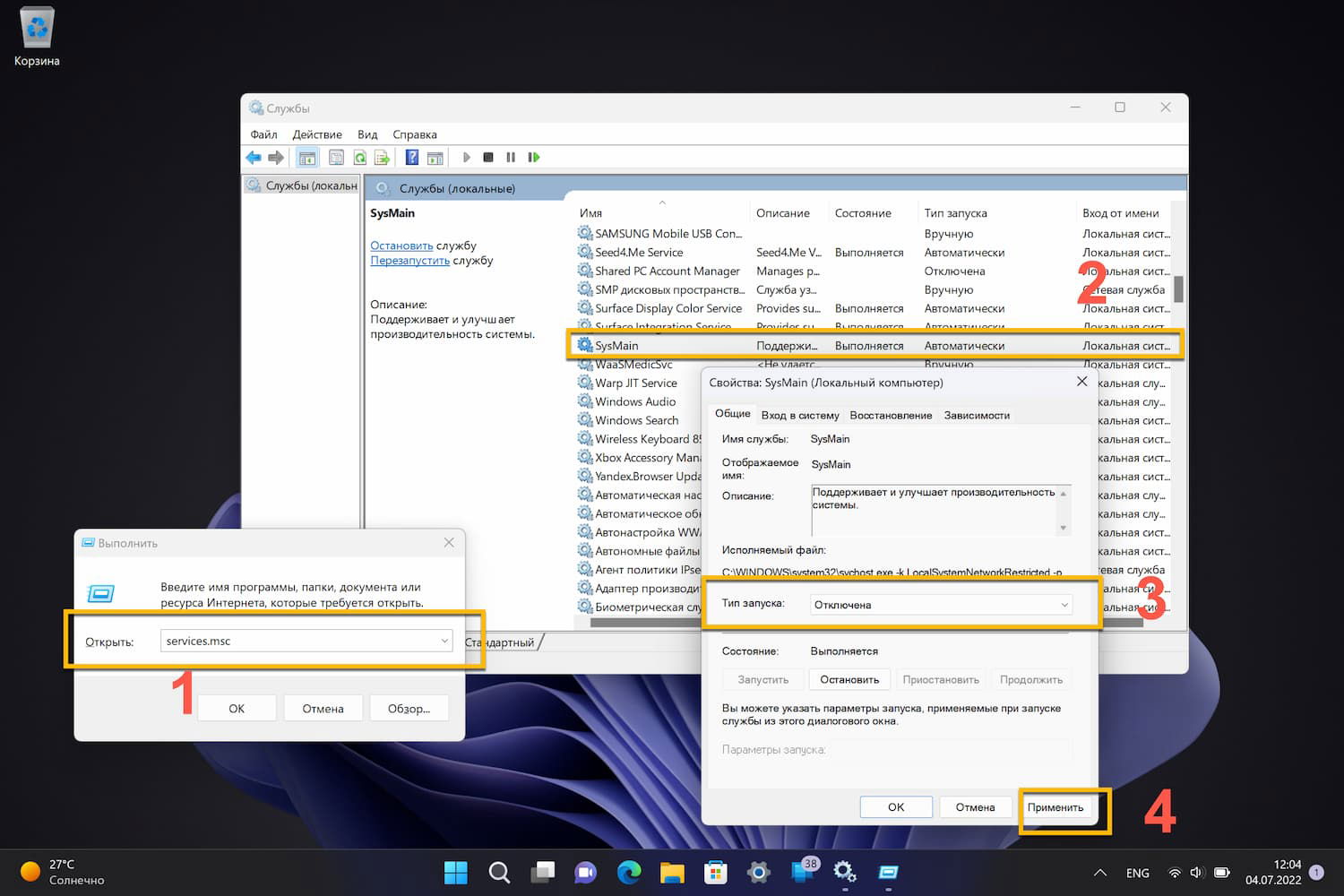Click the Применить button
This screenshot has width=1344, height=896.
tap(1055, 807)
